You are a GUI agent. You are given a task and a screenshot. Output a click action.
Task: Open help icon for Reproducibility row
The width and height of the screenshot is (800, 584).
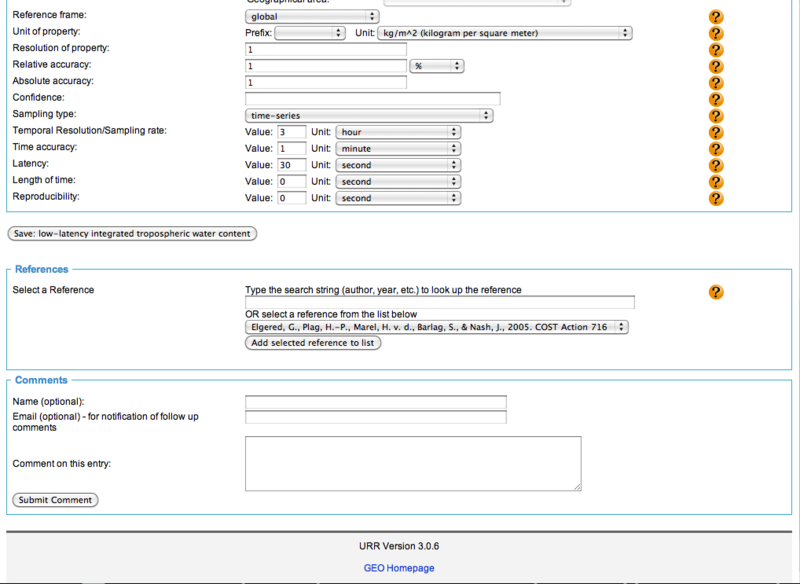tap(716, 198)
